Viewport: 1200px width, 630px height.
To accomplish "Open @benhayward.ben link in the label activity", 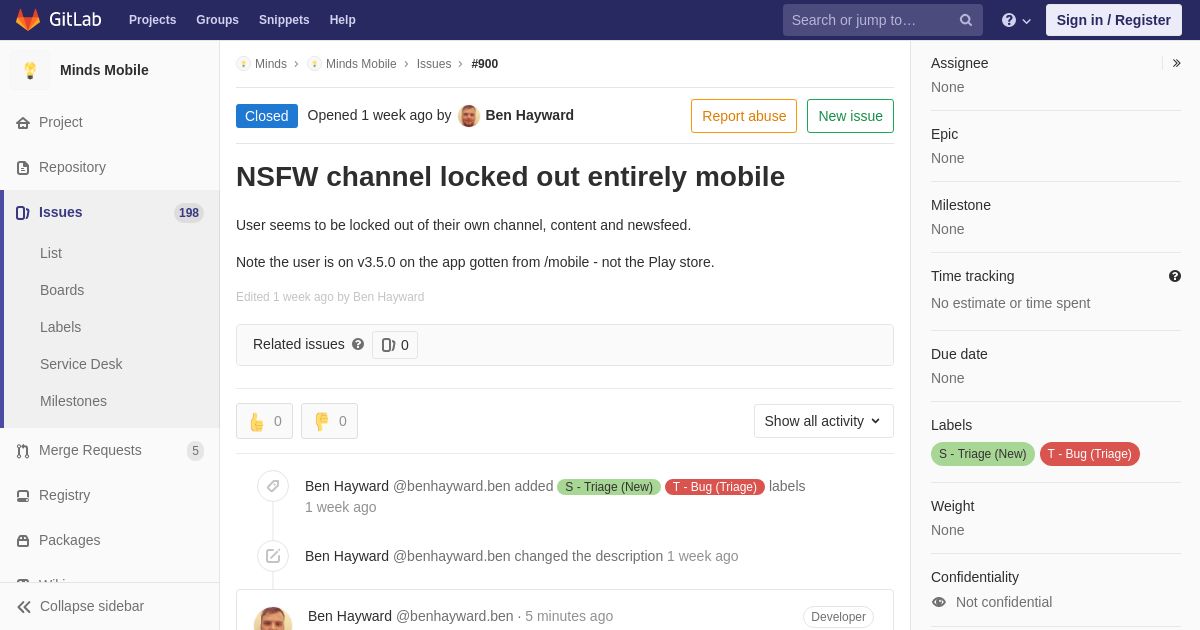I will click(452, 486).
